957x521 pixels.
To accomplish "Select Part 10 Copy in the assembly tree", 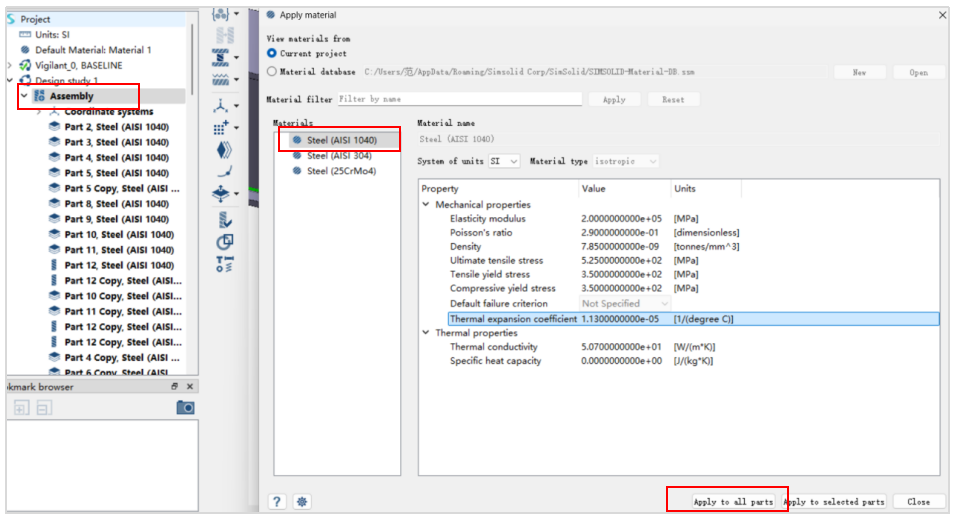I will pyautogui.click(x=123, y=296).
